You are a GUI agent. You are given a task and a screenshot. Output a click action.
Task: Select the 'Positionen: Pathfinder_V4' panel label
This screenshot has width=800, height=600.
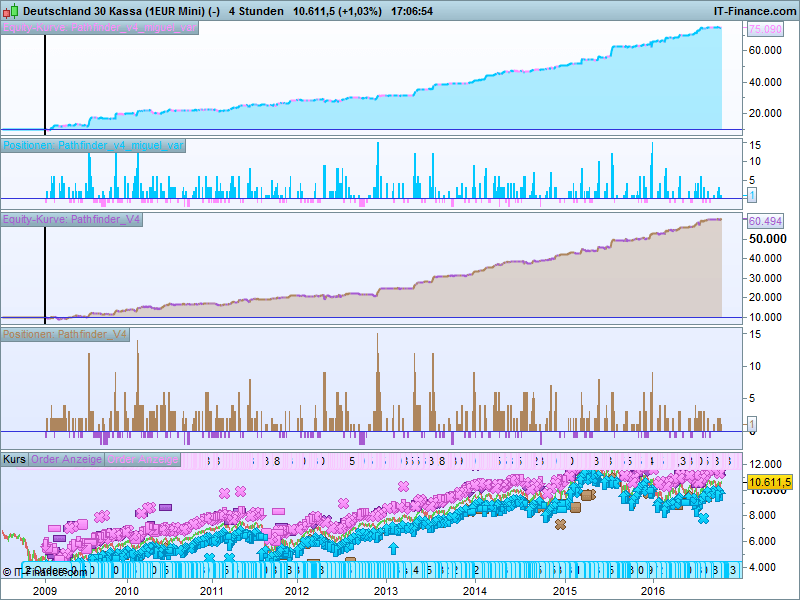point(65,334)
